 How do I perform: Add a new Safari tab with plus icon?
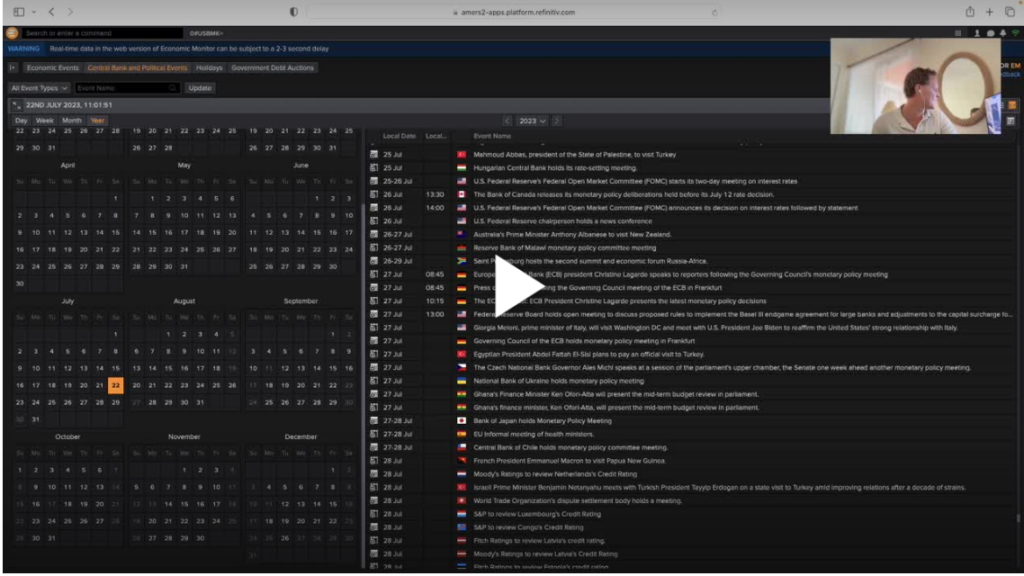click(x=990, y=12)
